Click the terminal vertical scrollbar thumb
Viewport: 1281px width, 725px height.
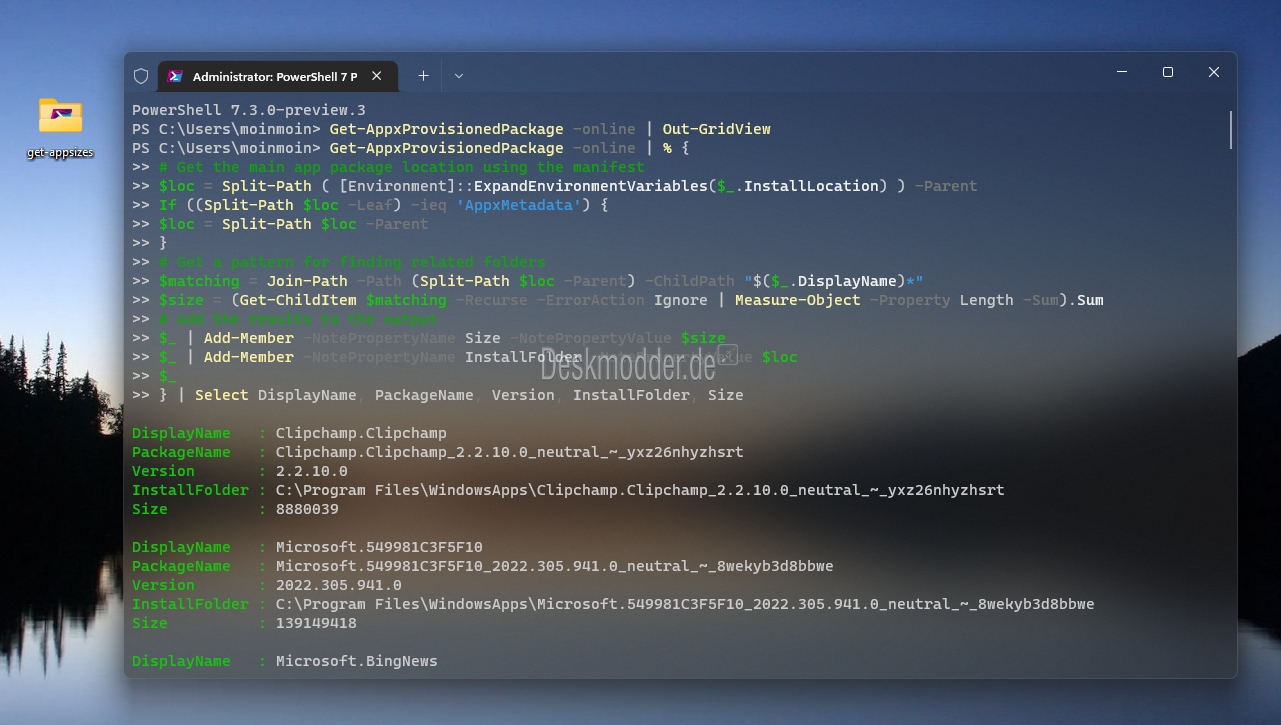coord(1230,130)
